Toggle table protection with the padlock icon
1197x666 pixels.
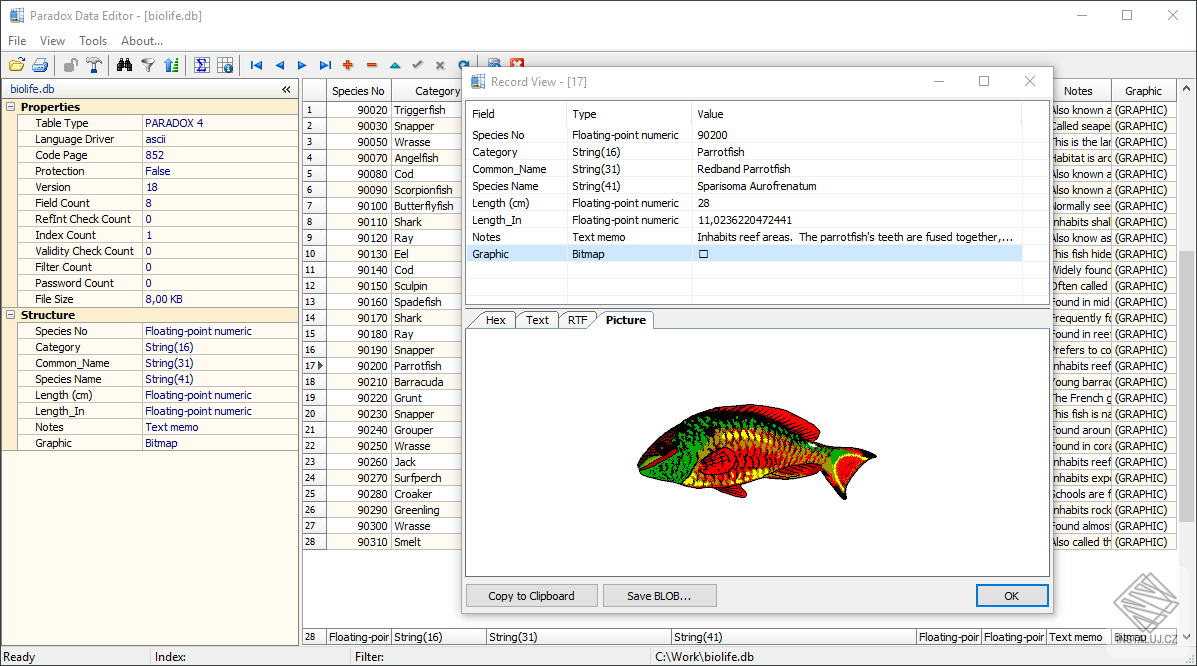(71, 64)
